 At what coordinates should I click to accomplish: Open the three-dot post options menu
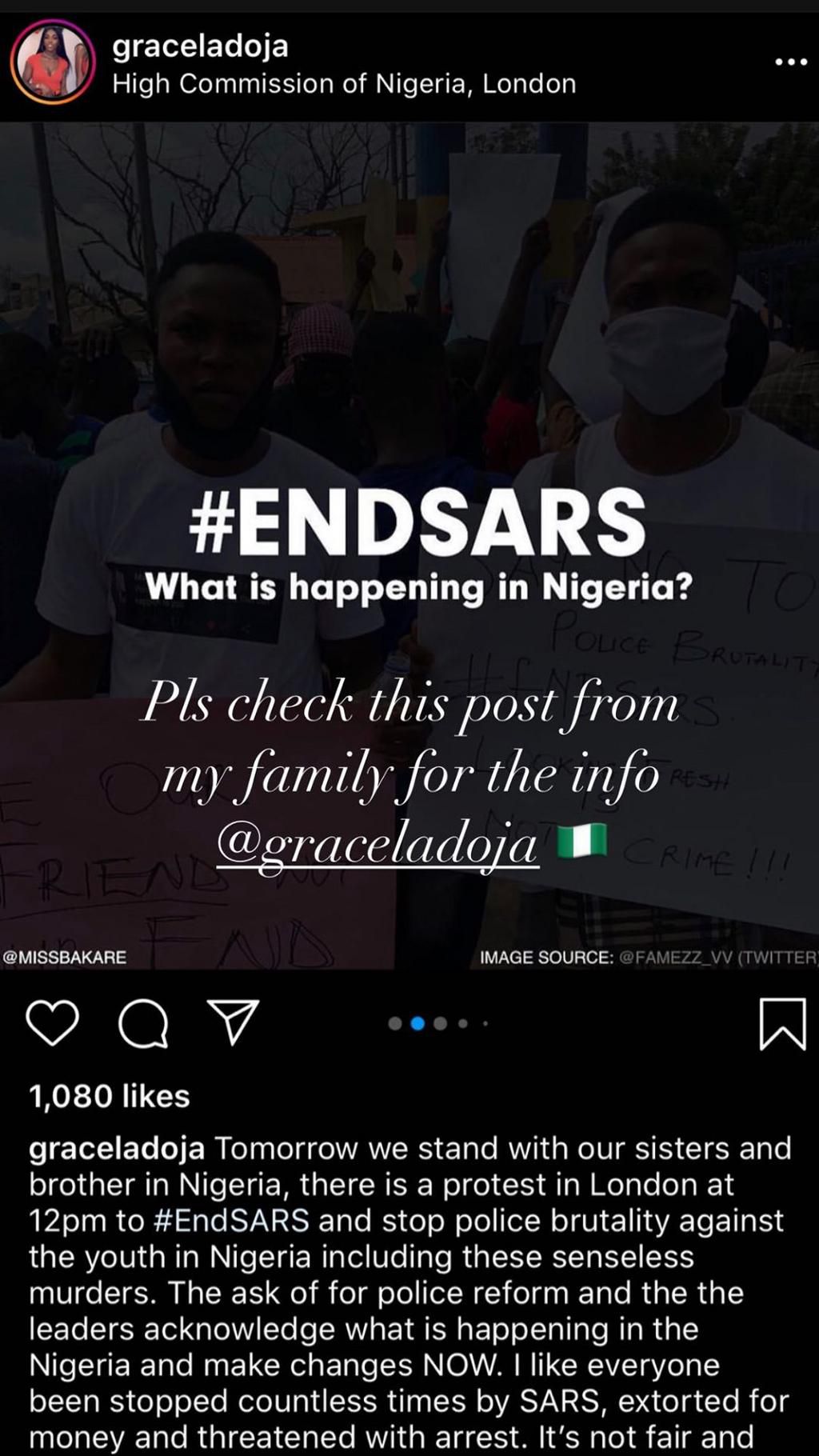[791, 62]
